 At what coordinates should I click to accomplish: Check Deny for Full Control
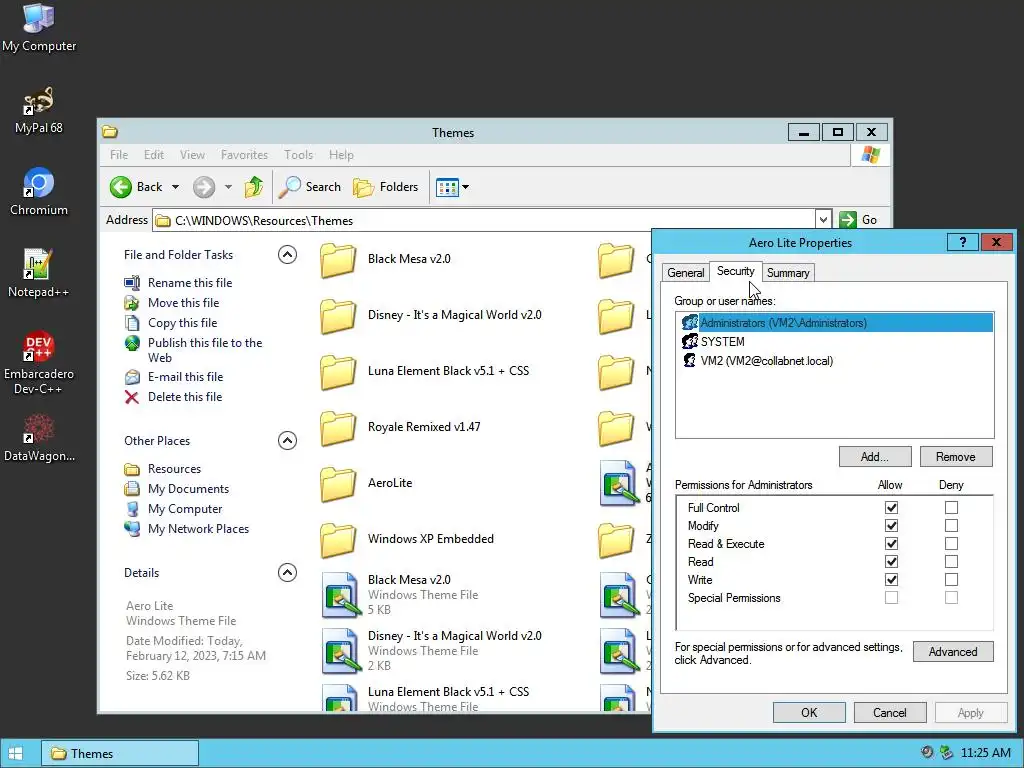click(952, 507)
